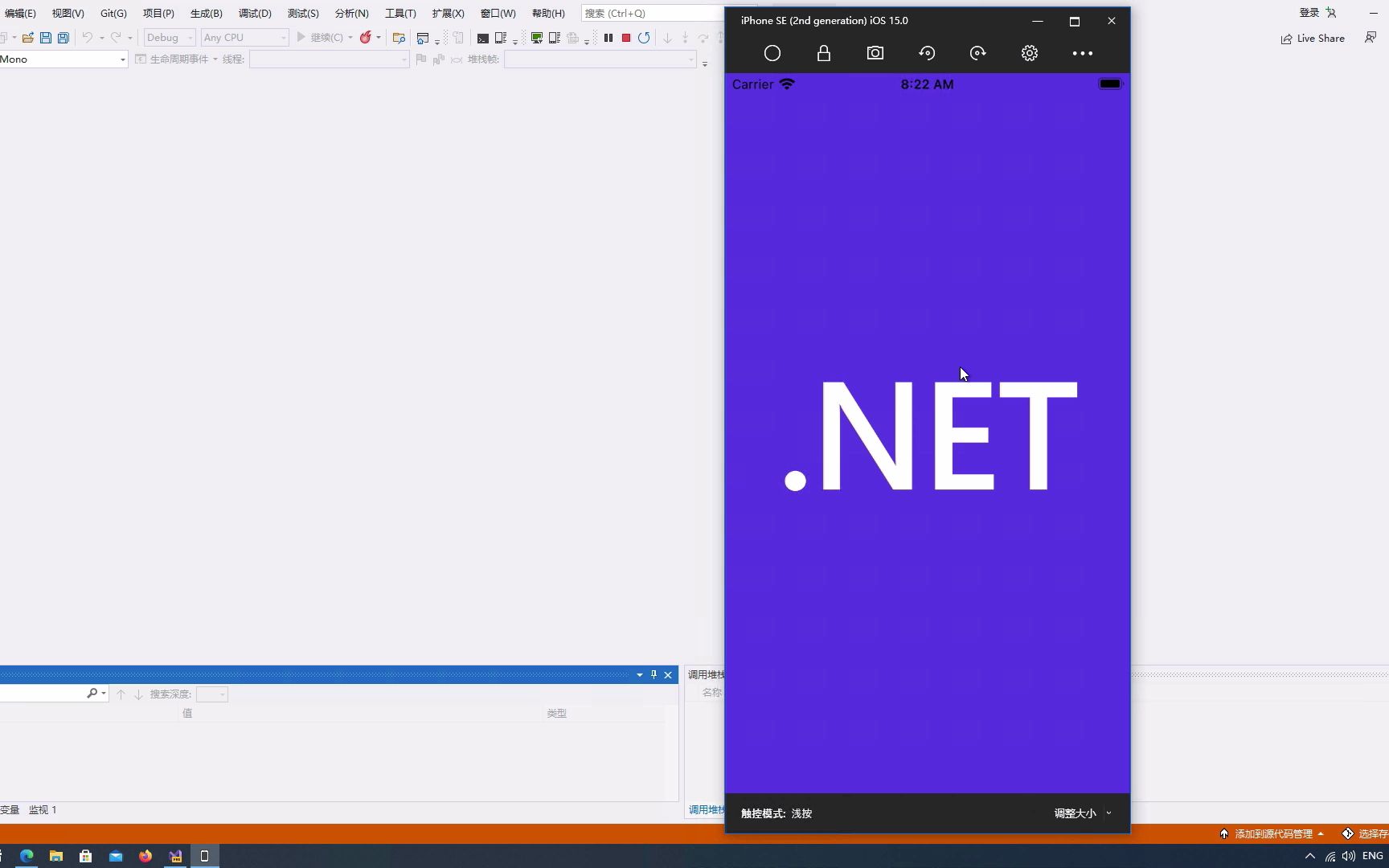The height and width of the screenshot is (868, 1389).
Task: Click the 继续(C) continue button
Action: (322, 38)
